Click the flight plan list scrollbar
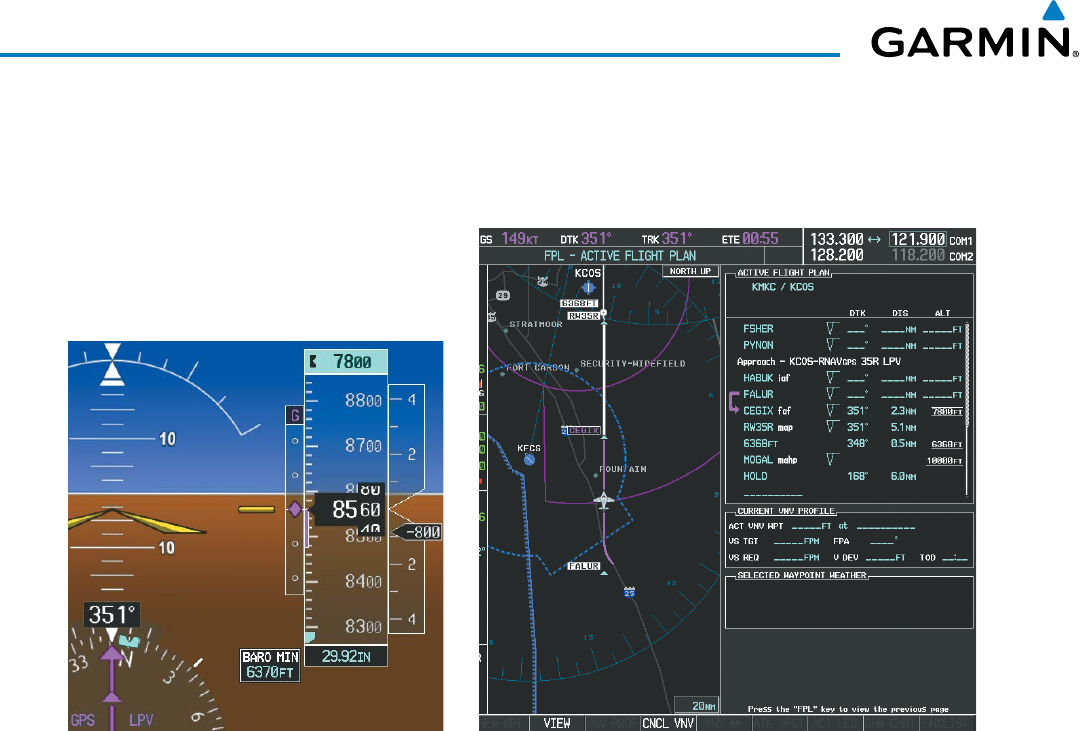1080x731 pixels. [968, 409]
